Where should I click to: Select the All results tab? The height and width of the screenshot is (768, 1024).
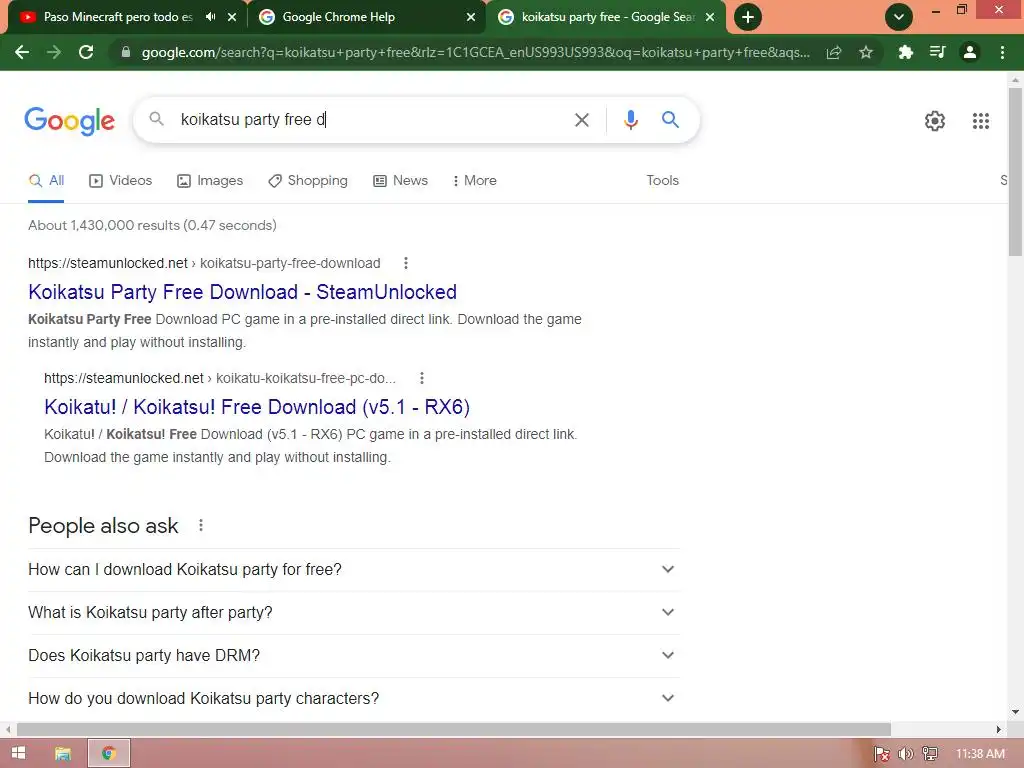(46, 181)
